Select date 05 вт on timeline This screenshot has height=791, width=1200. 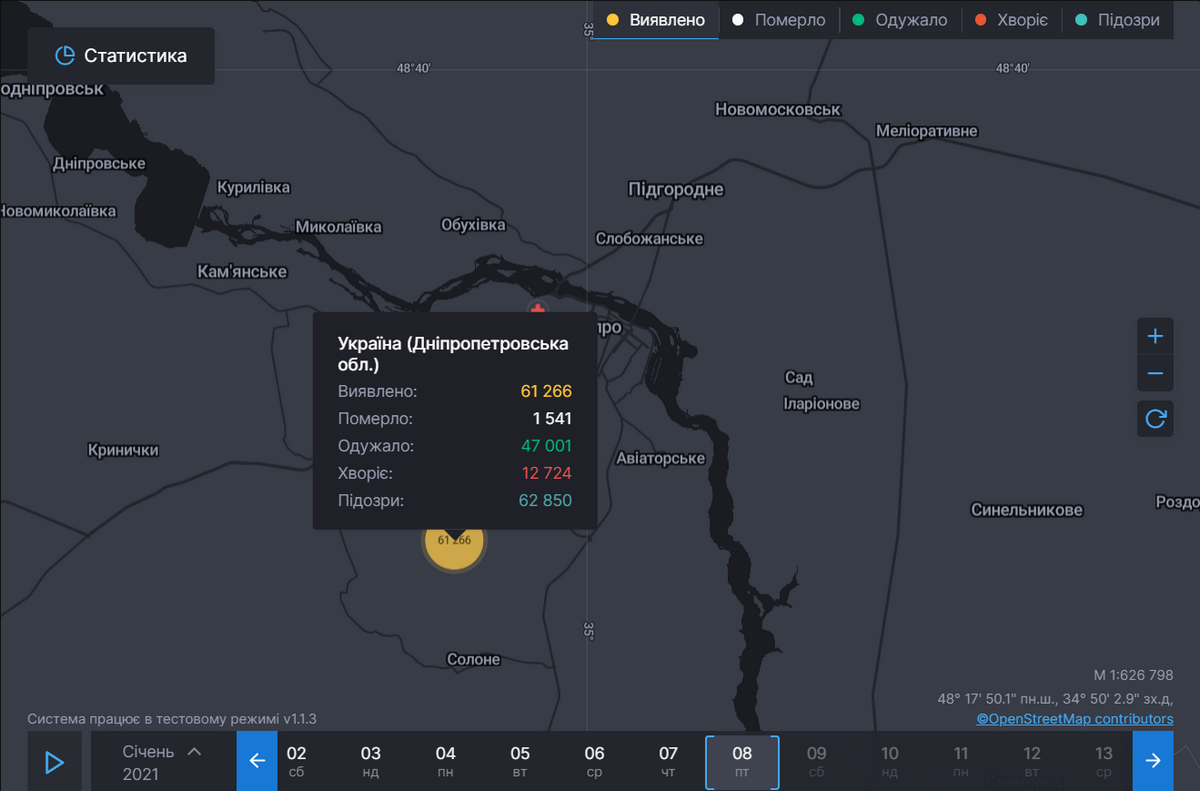[520, 762]
